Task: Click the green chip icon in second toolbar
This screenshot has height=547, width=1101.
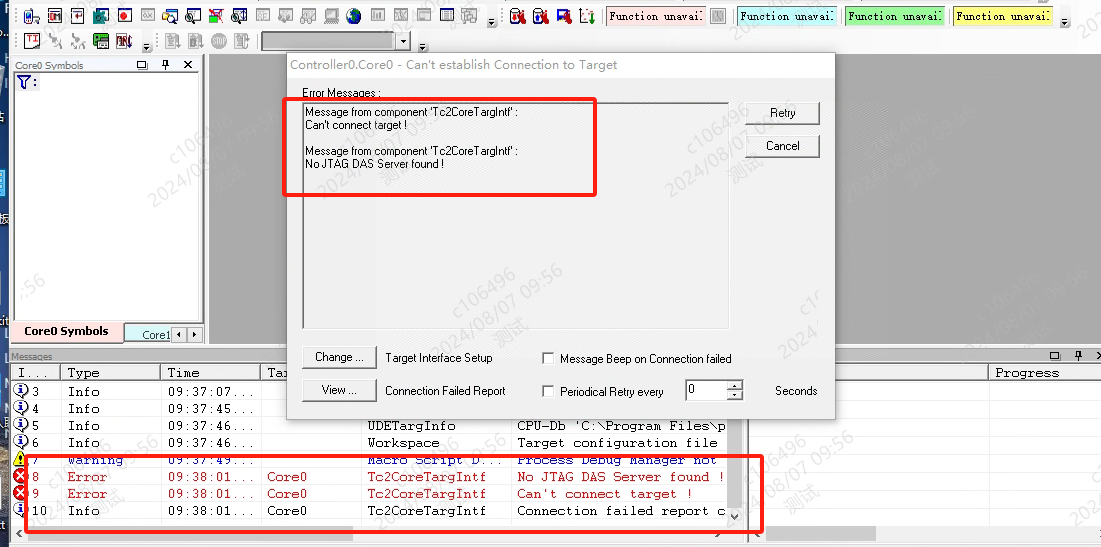Action: tap(101, 41)
